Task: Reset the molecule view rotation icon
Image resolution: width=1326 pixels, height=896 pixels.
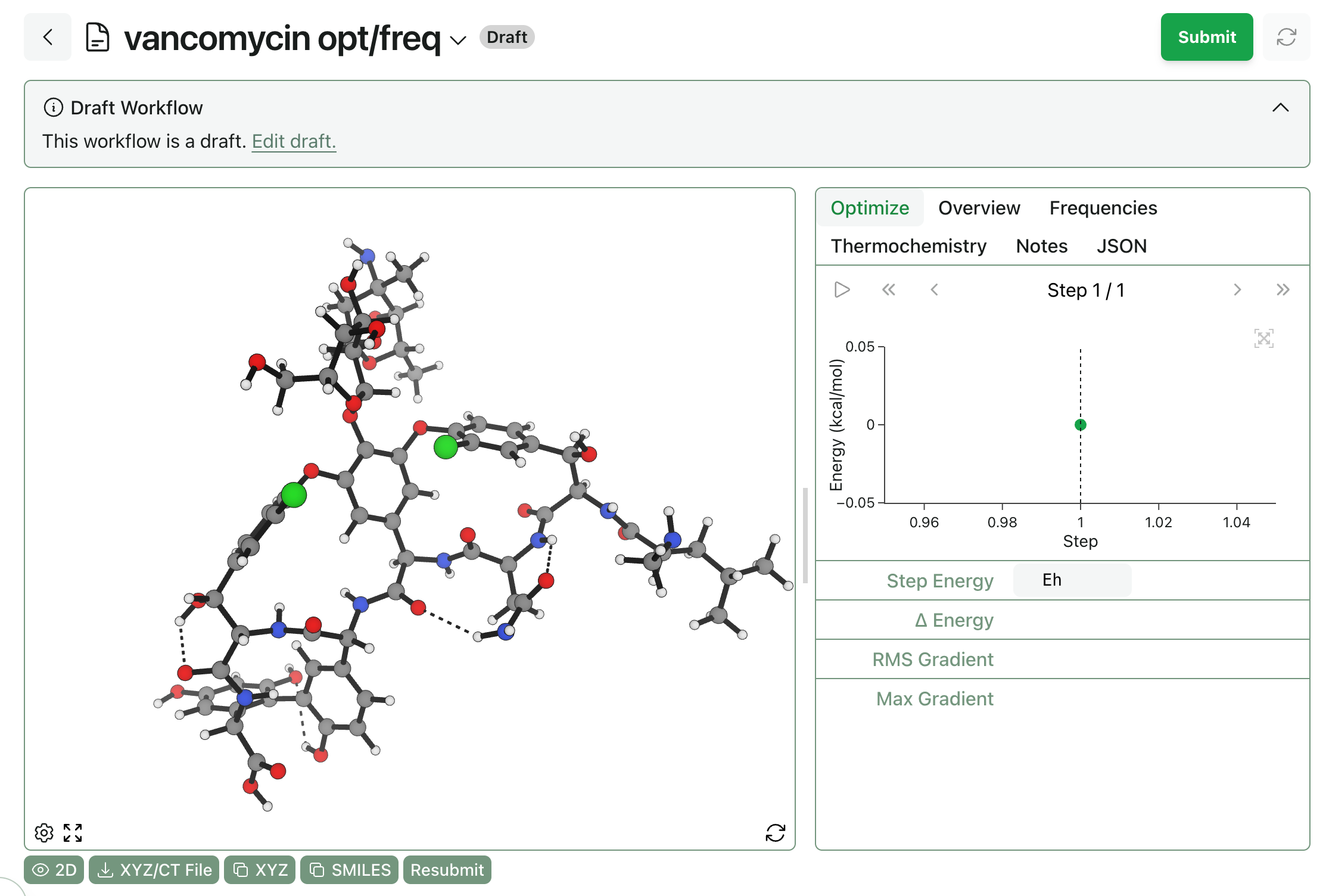Action: click(775, 832)
